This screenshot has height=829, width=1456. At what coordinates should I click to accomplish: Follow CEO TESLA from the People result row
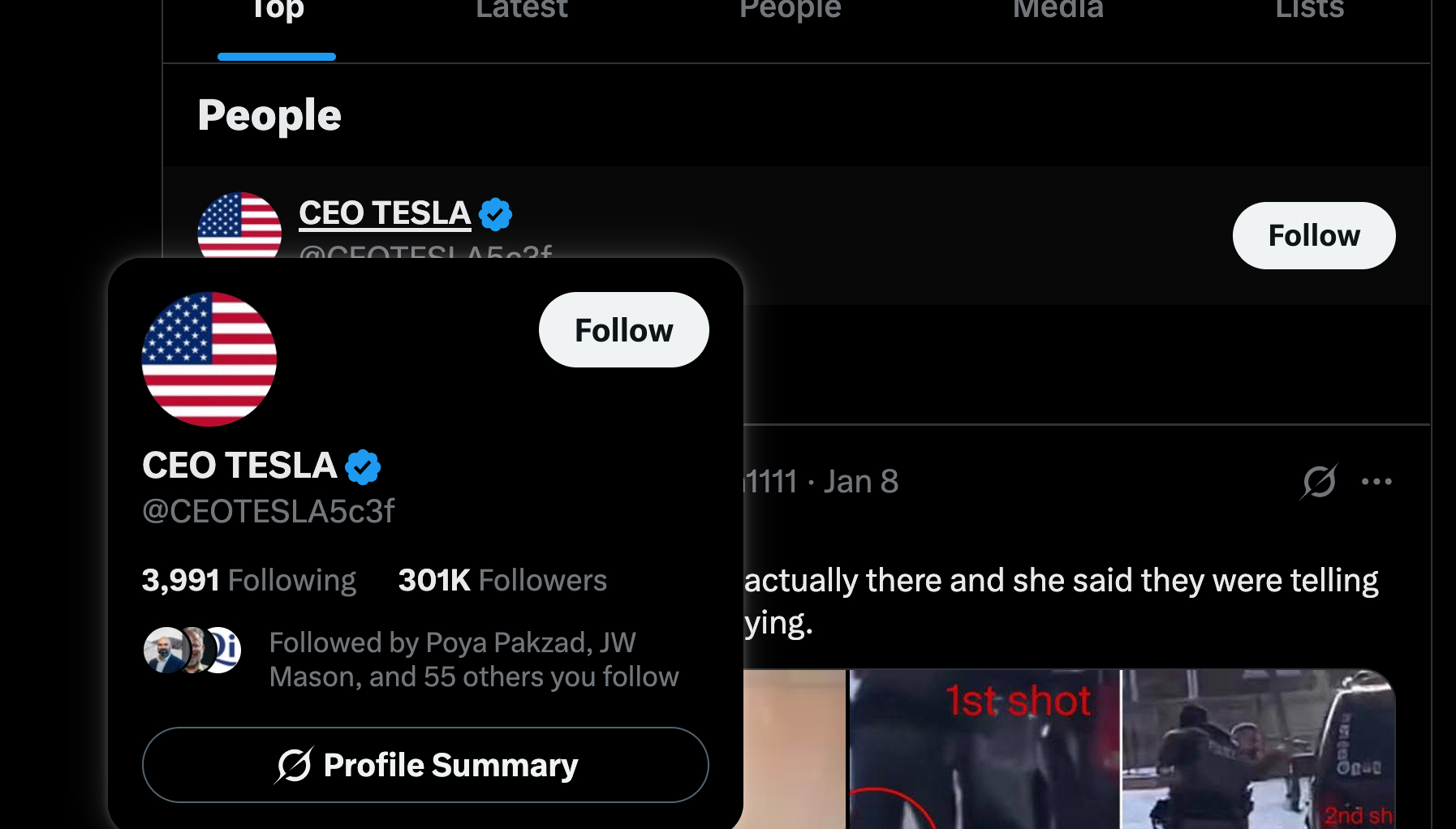(x=1313, y=236)
